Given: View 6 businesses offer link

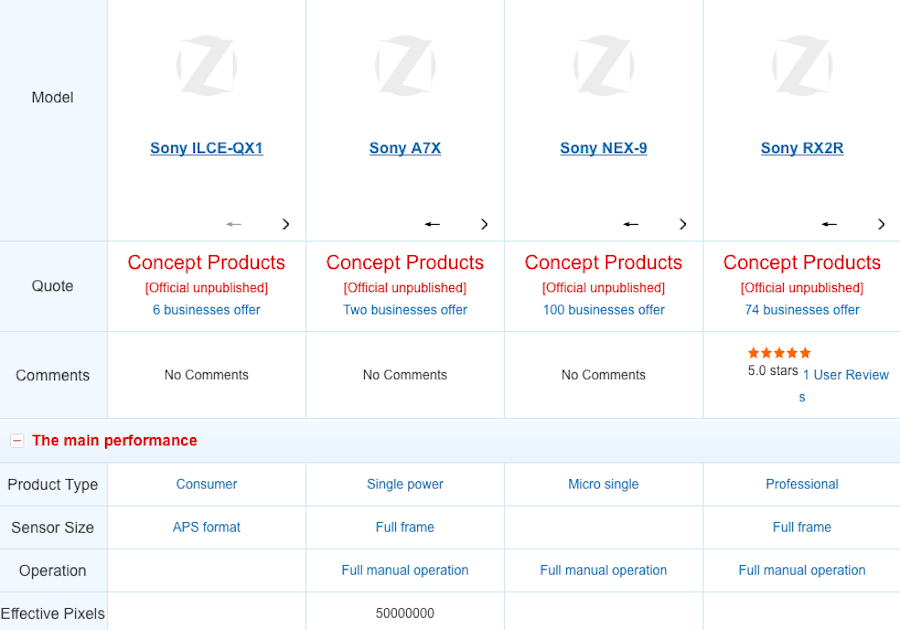Looking at the screenshot, I should (206, 310).
